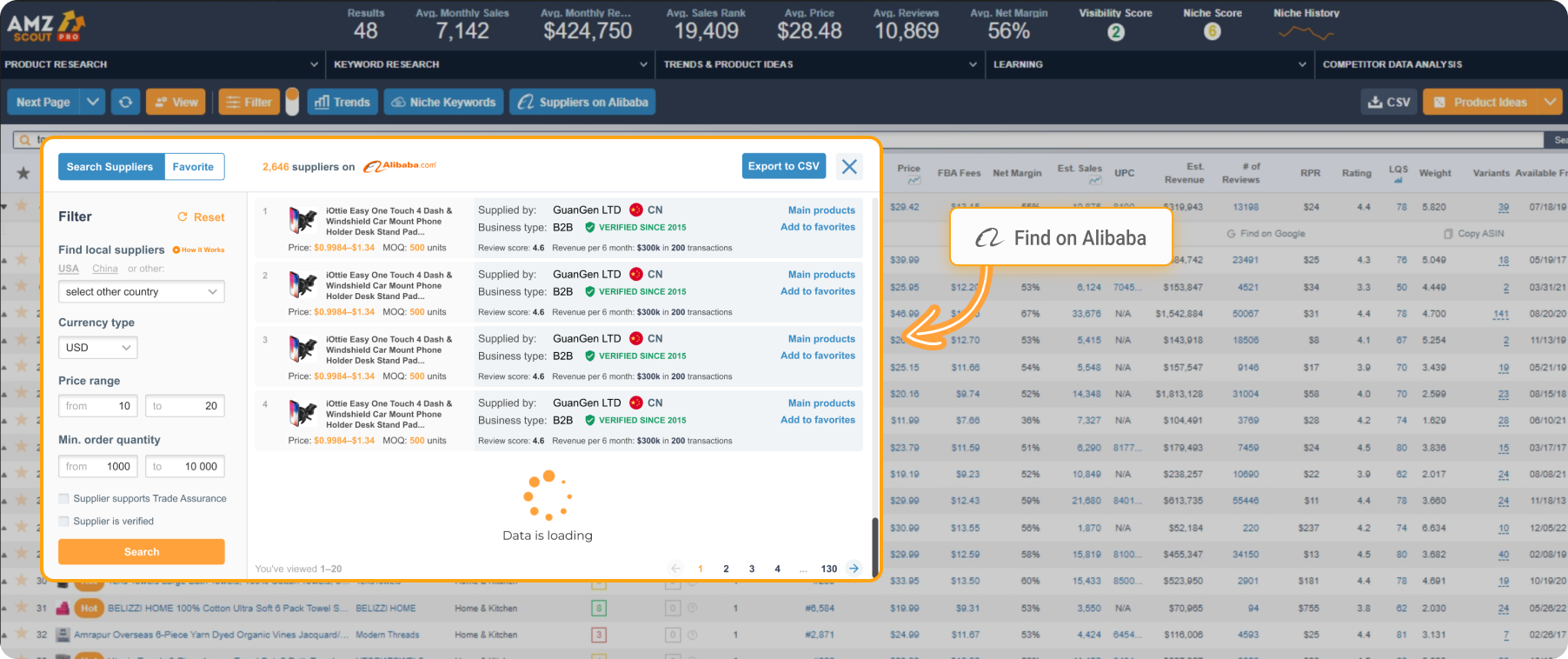Click the Filter button in toolbar
The width and height of the screenshot is (1568, 659).
tap(249, 102)
